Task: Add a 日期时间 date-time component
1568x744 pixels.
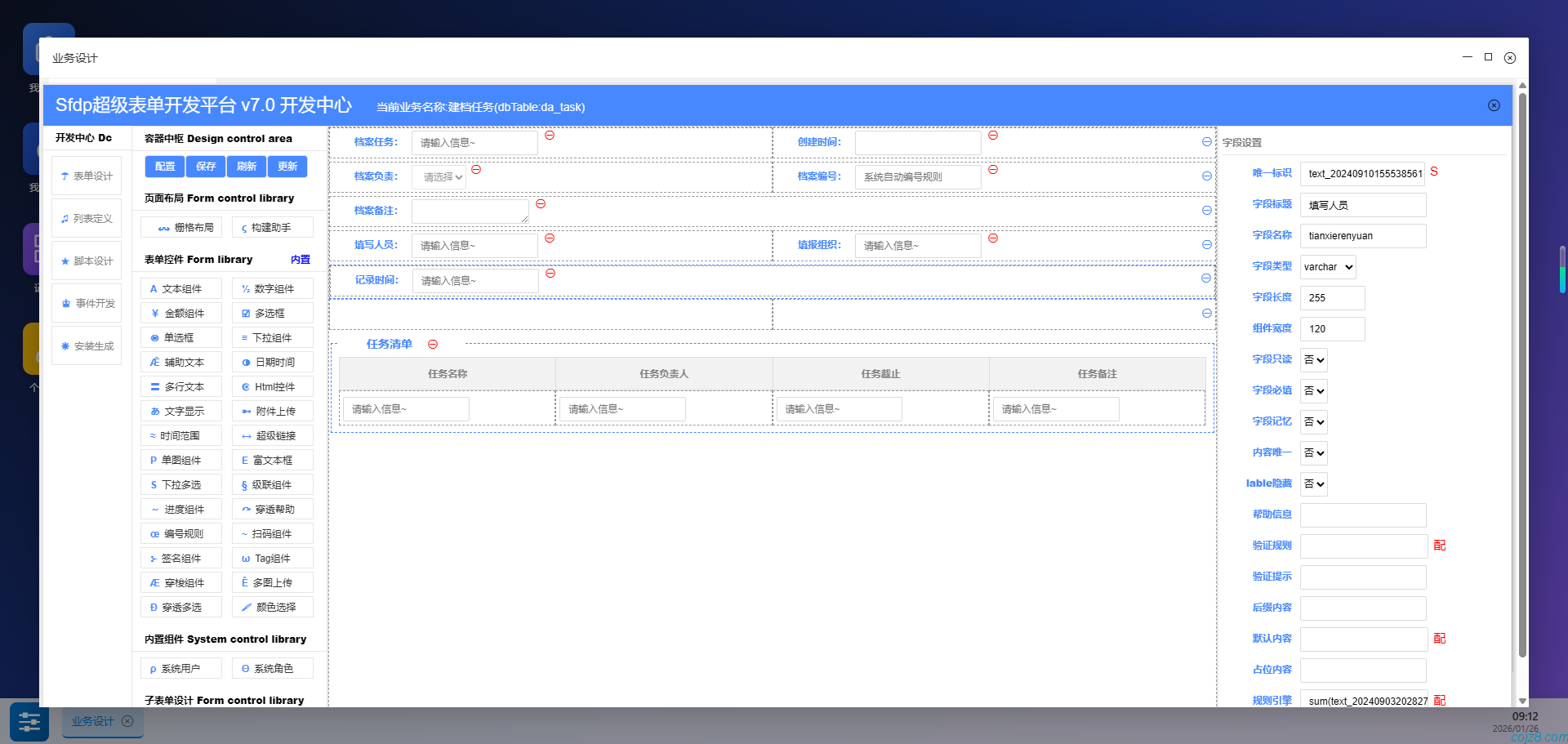Action: click(273, 362)
